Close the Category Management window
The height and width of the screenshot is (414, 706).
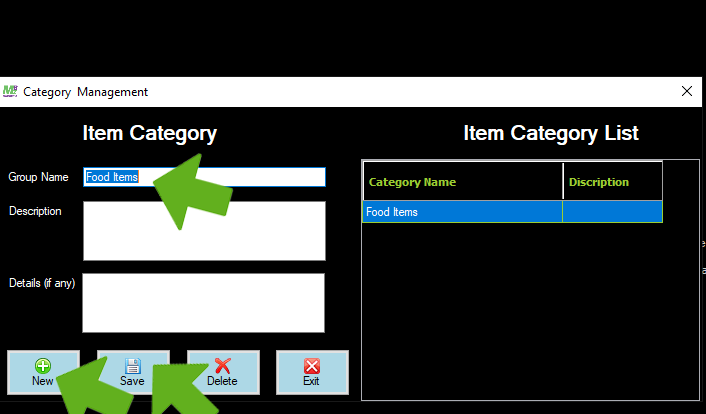coord(686,91)
